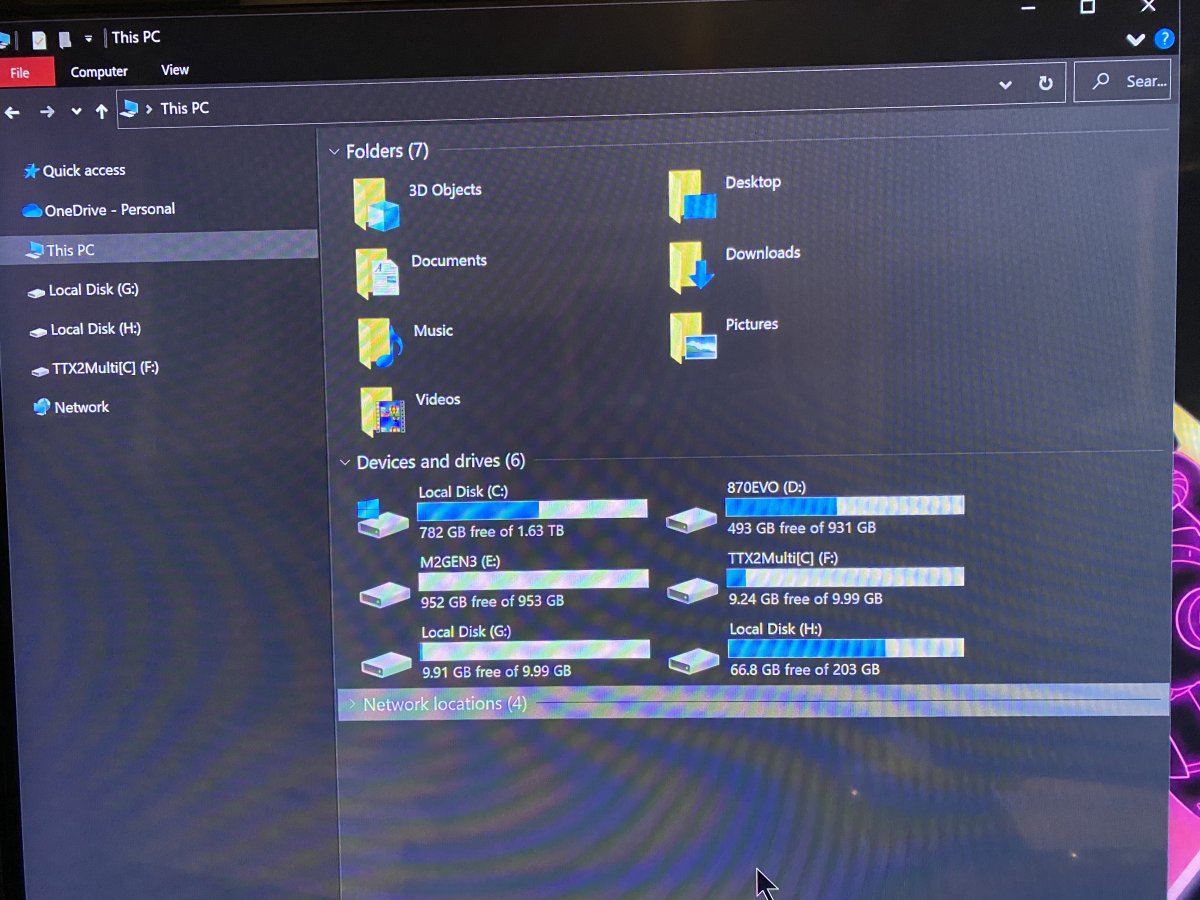Go up one level with up arrow
Screen dimensions: 1200x900
click(101, 112)
